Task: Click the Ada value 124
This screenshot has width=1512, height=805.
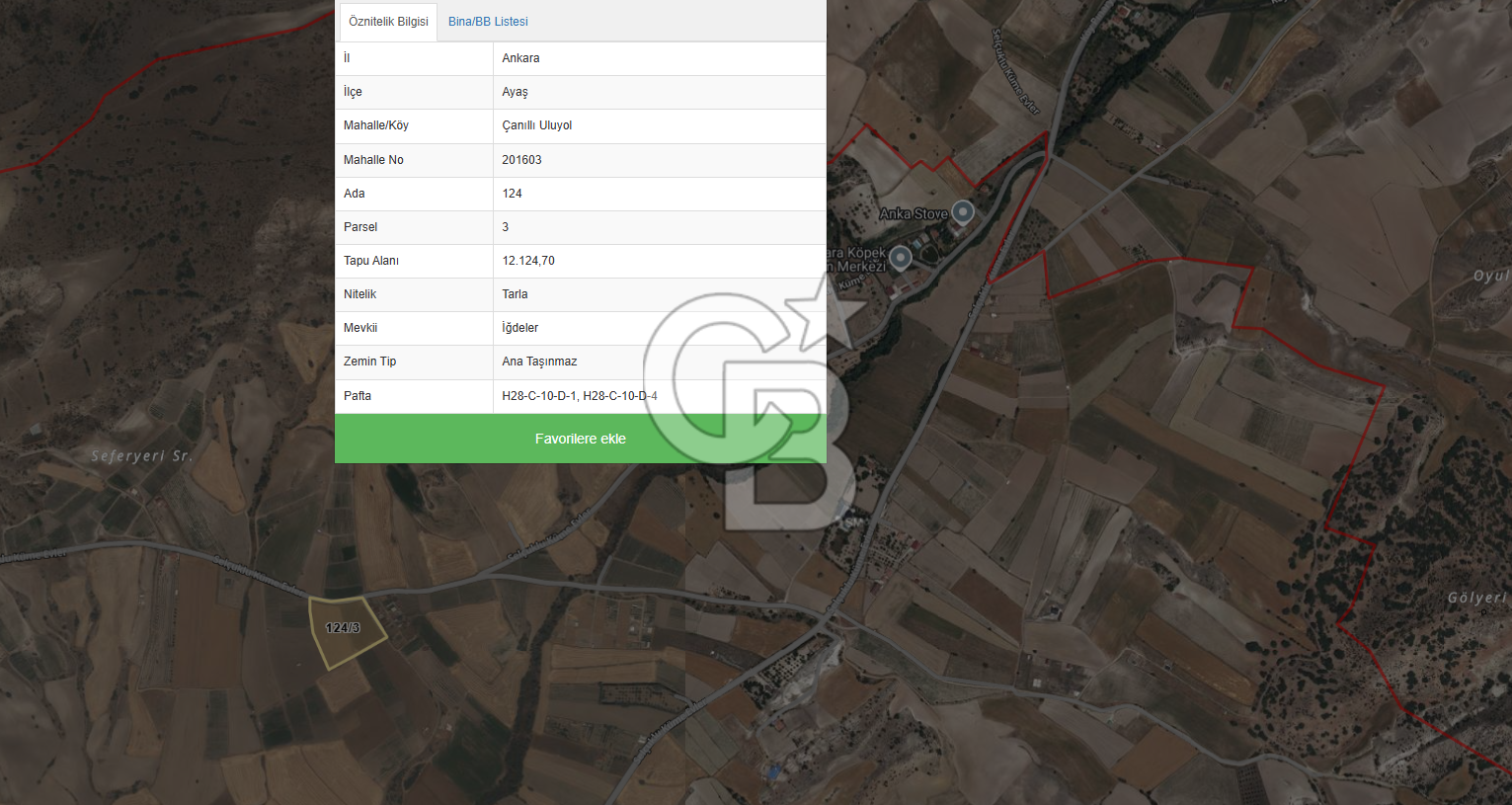Action: pyautogui.click(x=512, y=194)
